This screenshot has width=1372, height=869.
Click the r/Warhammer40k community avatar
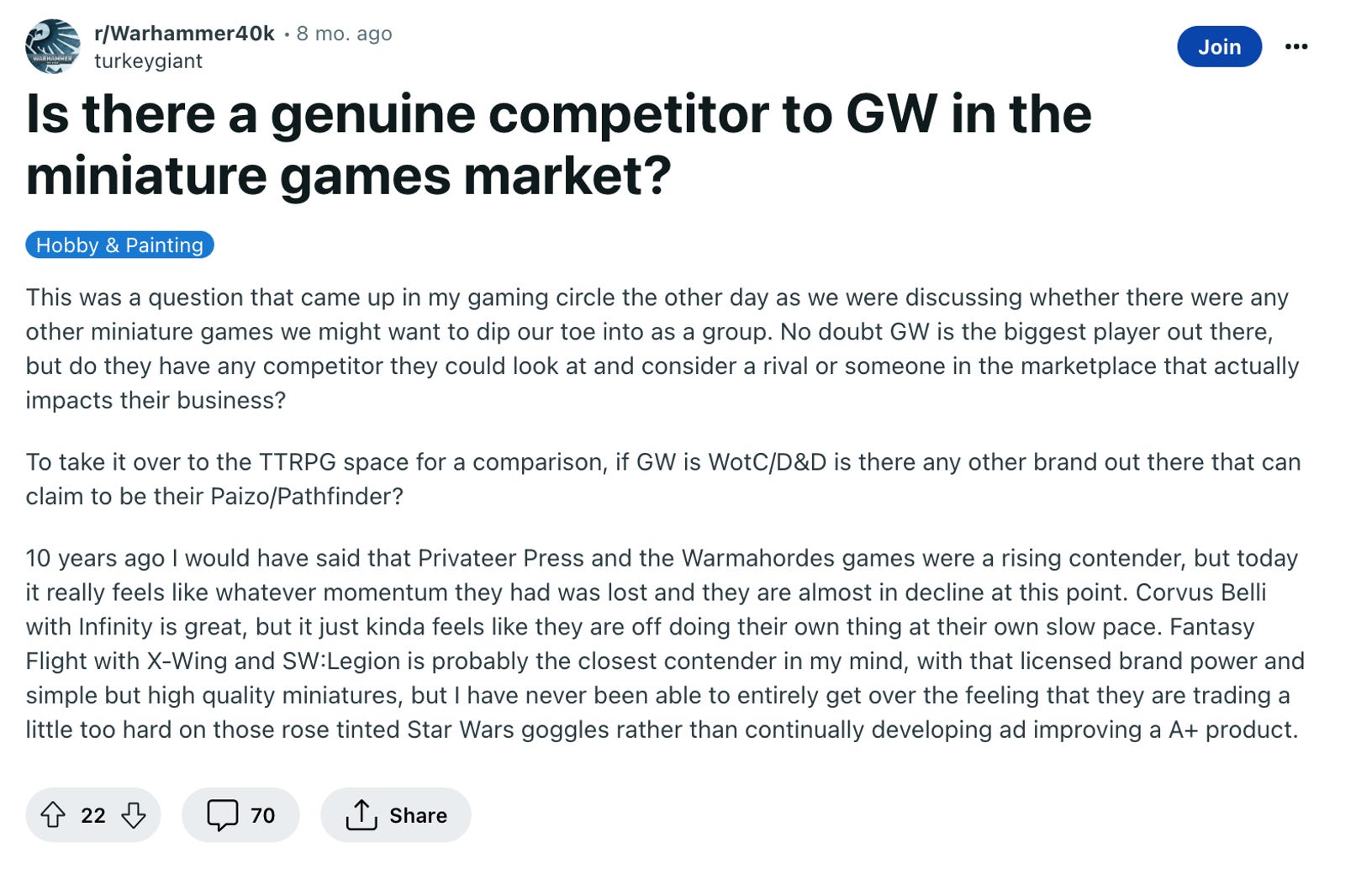(53, 46)
